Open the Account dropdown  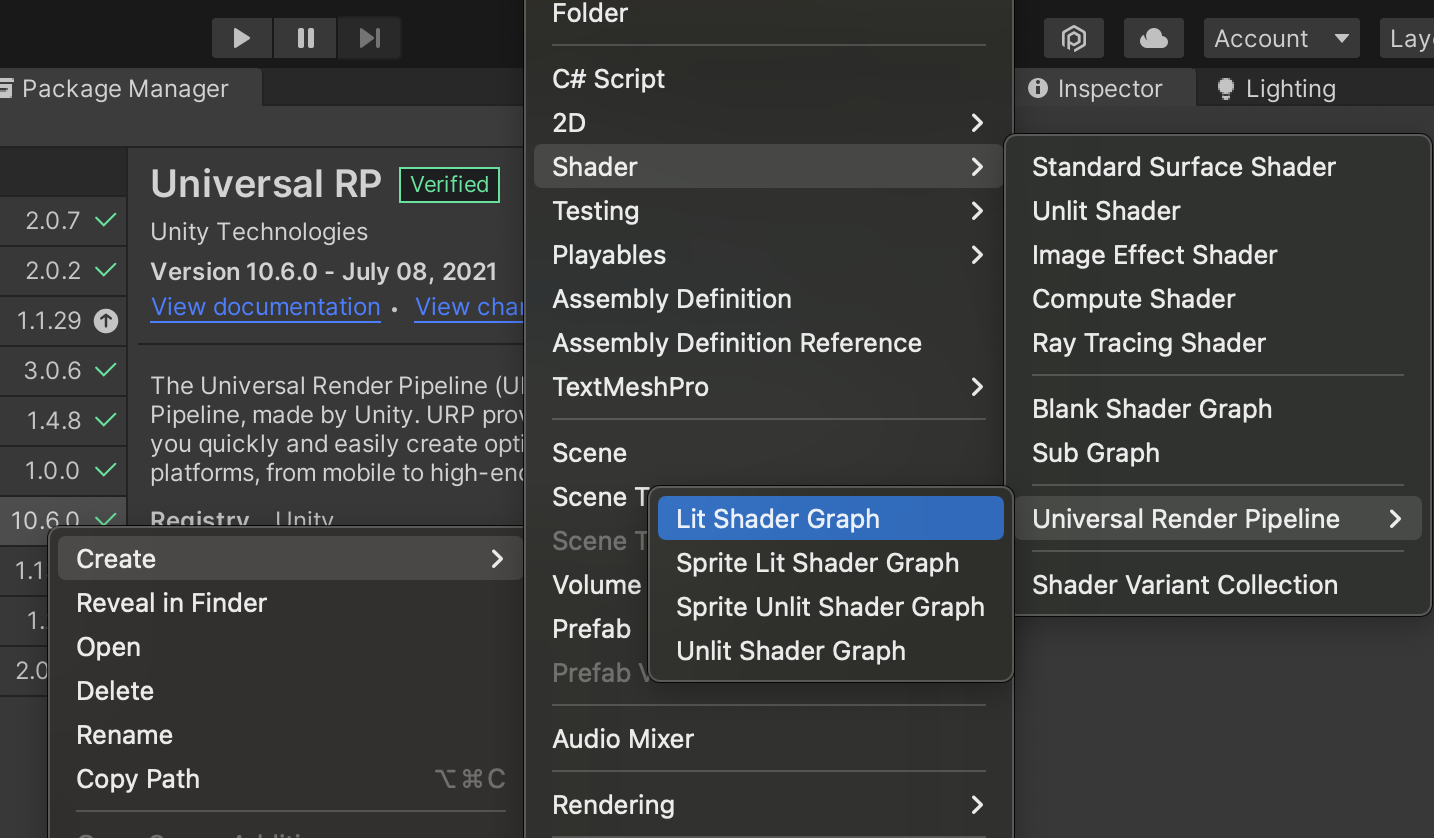[1282, 38]
